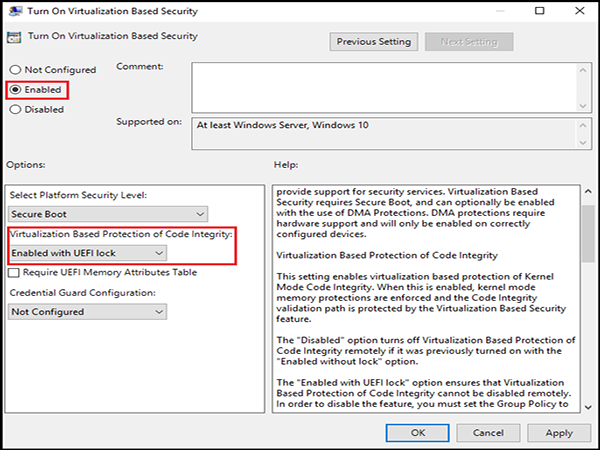Click the Help pane scrollbar thumb
Screen dimensions: 600x450
point(589,234)
